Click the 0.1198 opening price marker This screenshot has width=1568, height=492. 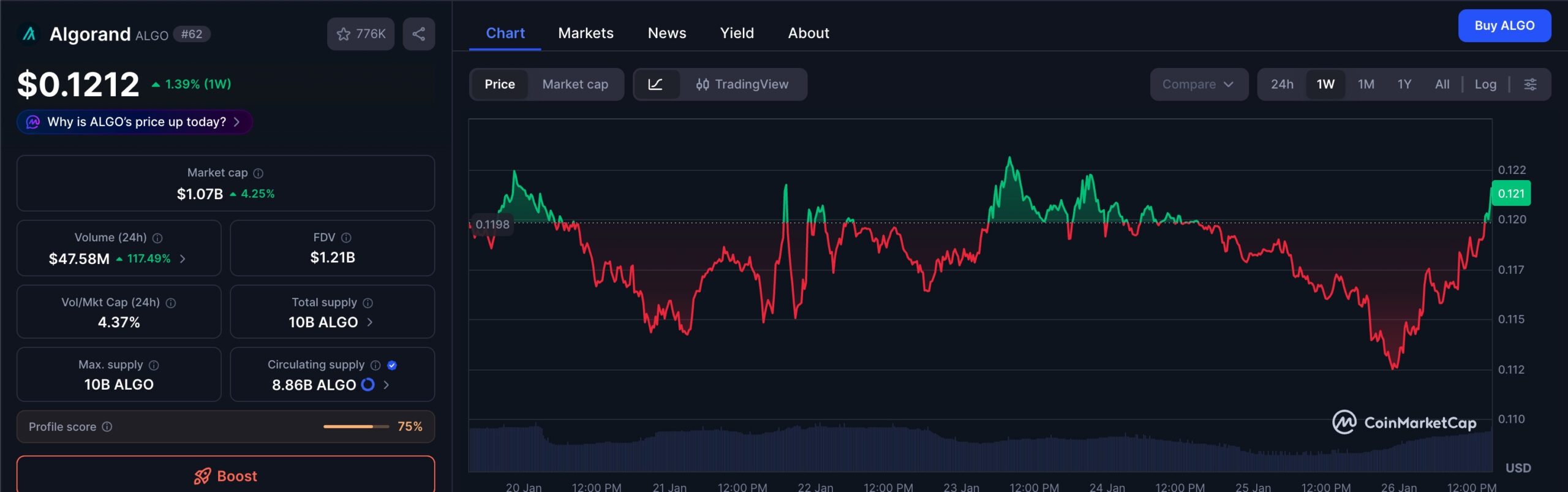point(492,224)
